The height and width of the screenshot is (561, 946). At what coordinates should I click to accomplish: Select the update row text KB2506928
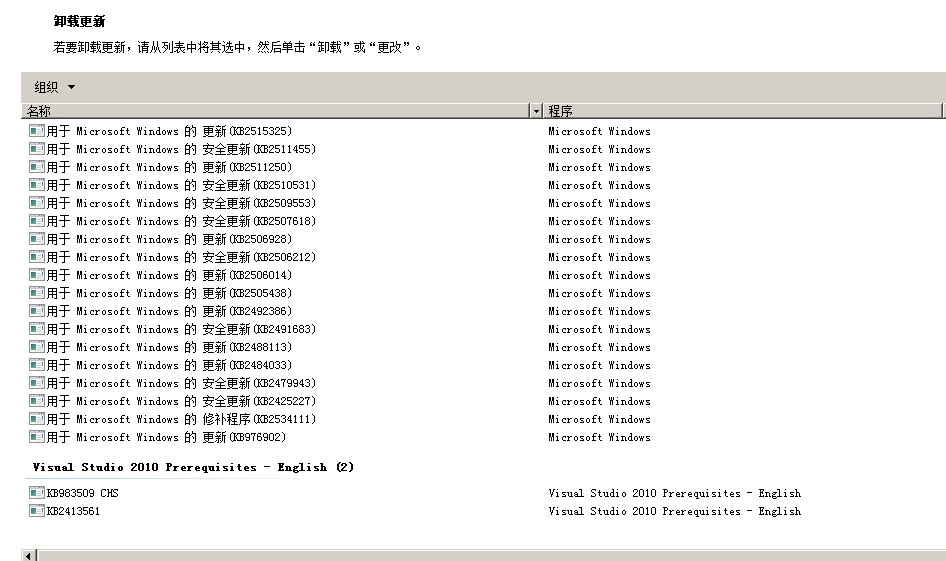point(170,239)
